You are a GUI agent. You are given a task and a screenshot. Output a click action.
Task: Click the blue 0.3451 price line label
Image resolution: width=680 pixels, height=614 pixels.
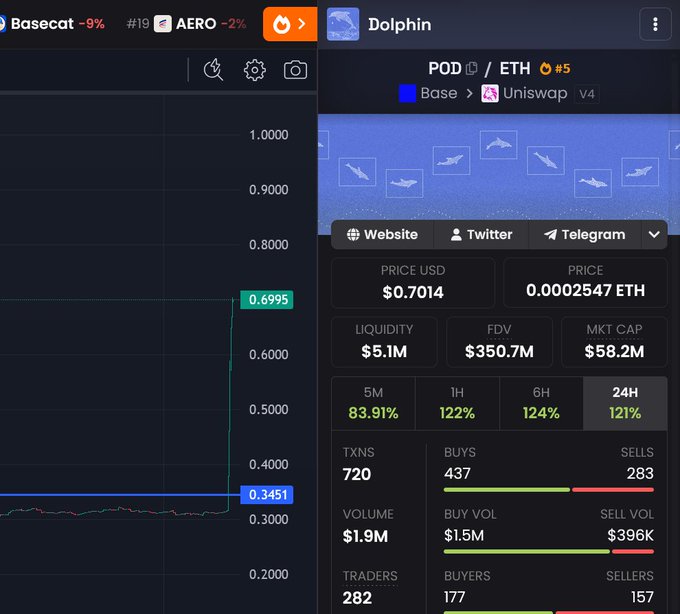pos(267,495)
